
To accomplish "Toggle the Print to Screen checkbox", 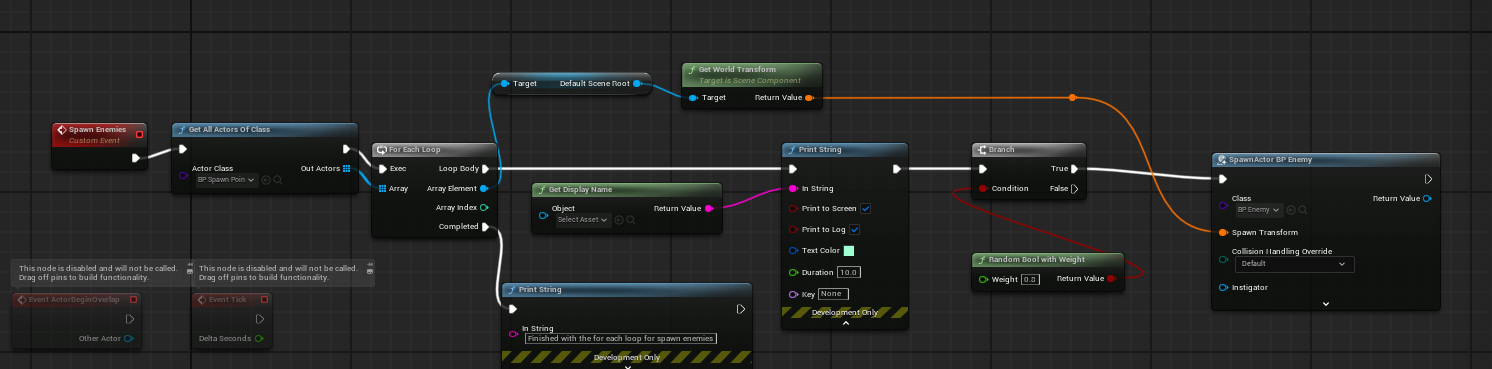I will point(865,208).
